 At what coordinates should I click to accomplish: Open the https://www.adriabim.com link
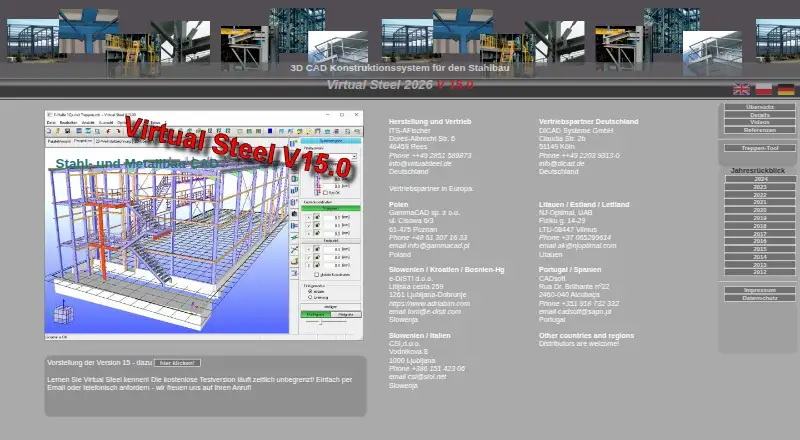429,303
